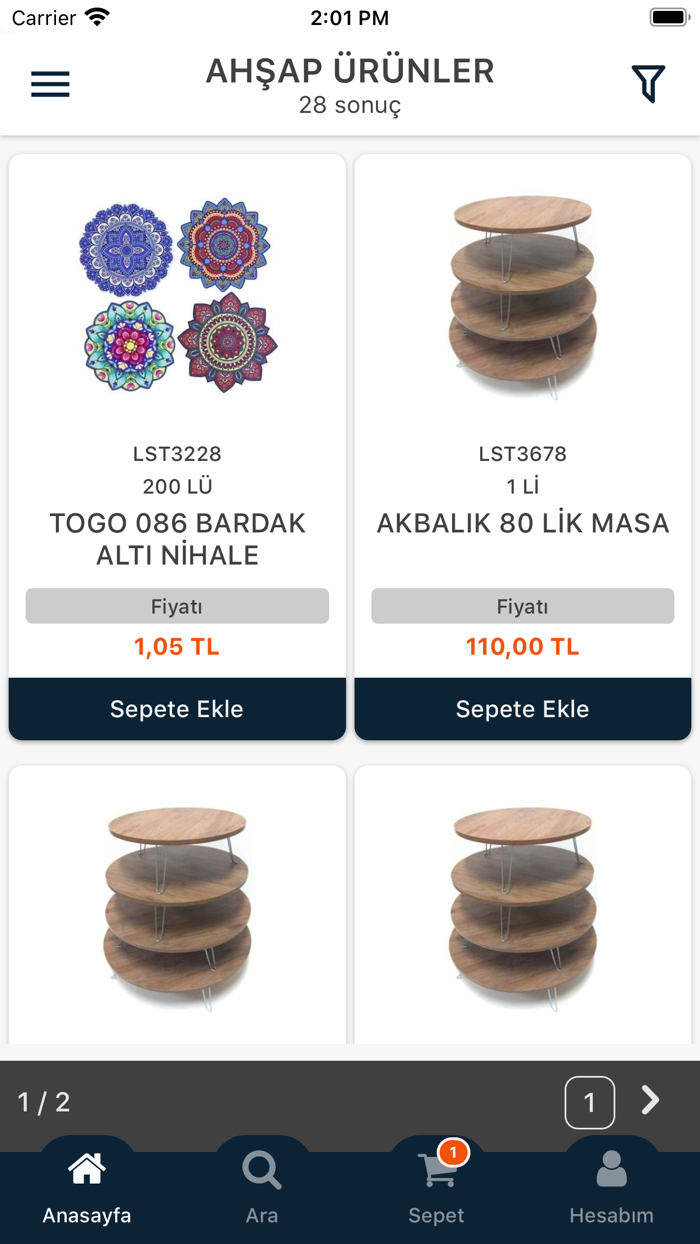Open product LST3228 details

[x=177, y=453]
